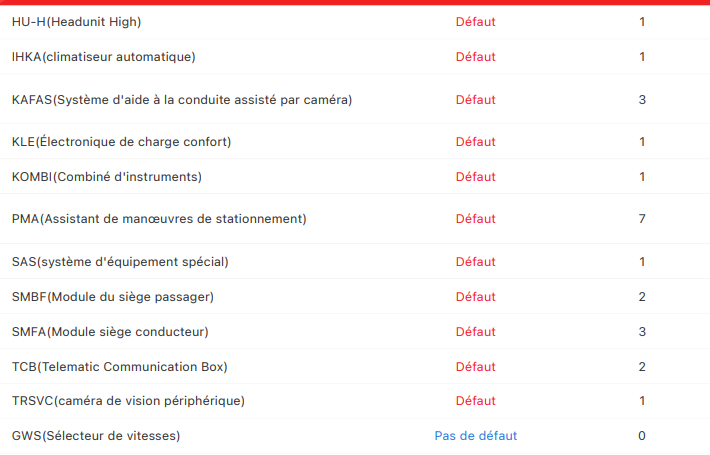The height and width of the screenshot is (455, 710).
Task: Select the HU-H (Headunit High) module row
Action: (76, 22)
